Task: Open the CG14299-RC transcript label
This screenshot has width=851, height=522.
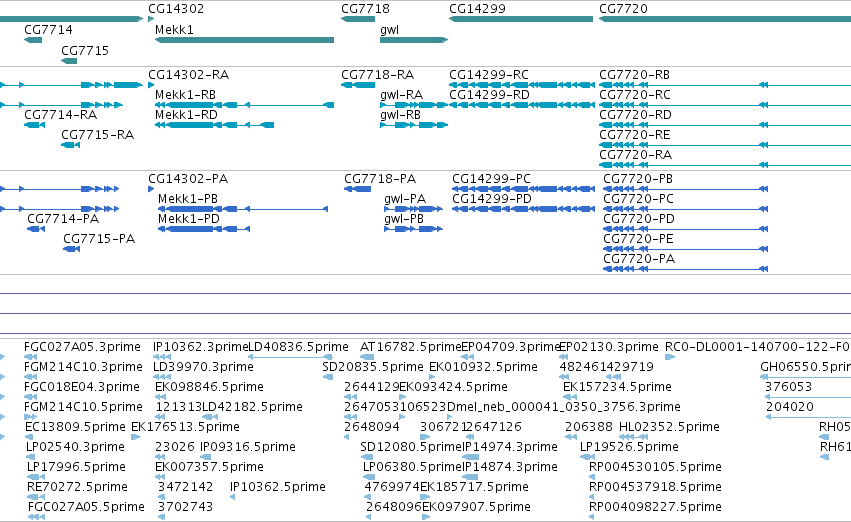Action: (x=488, y=74)
